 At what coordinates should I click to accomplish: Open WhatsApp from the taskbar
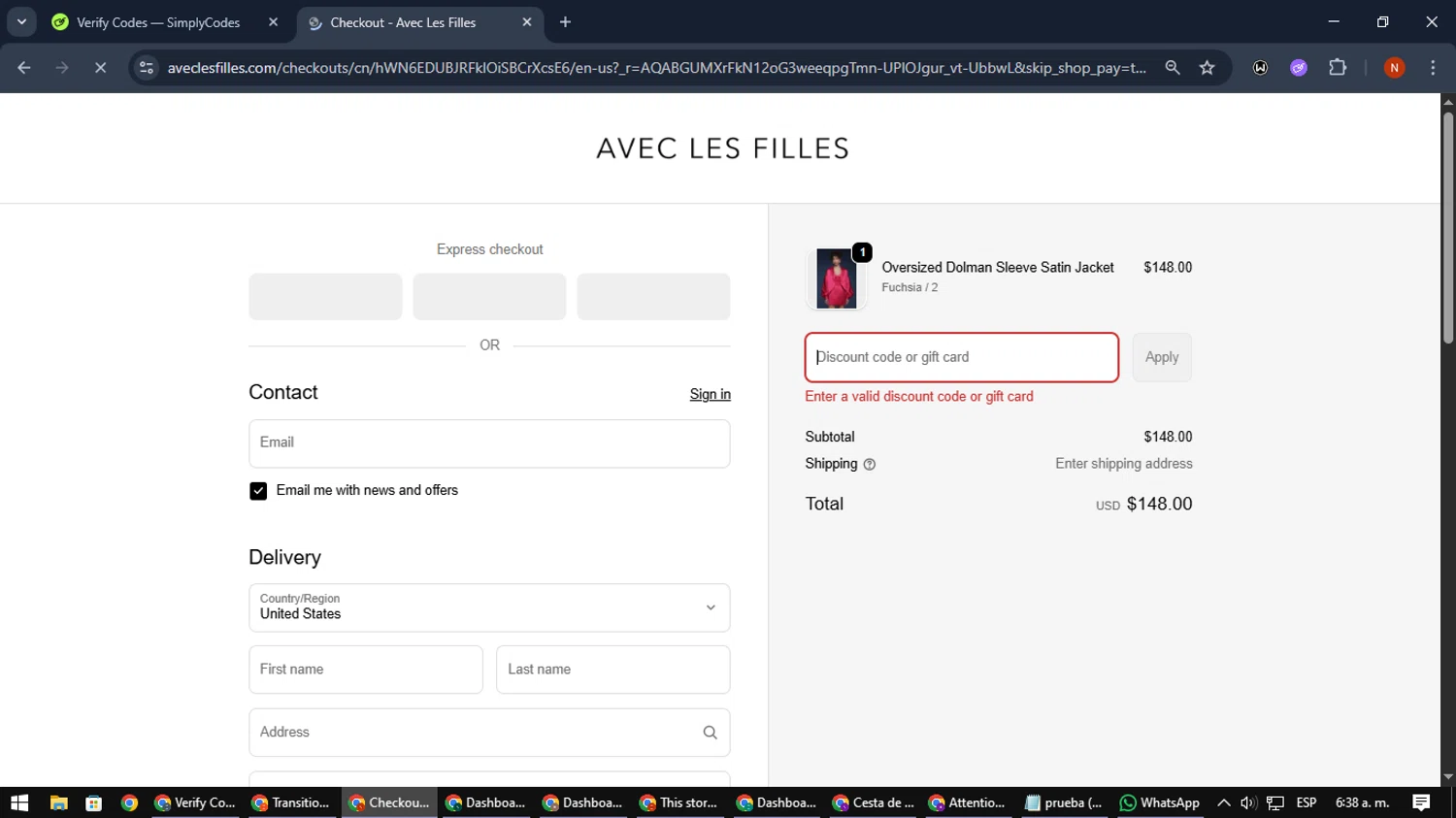1160,802
